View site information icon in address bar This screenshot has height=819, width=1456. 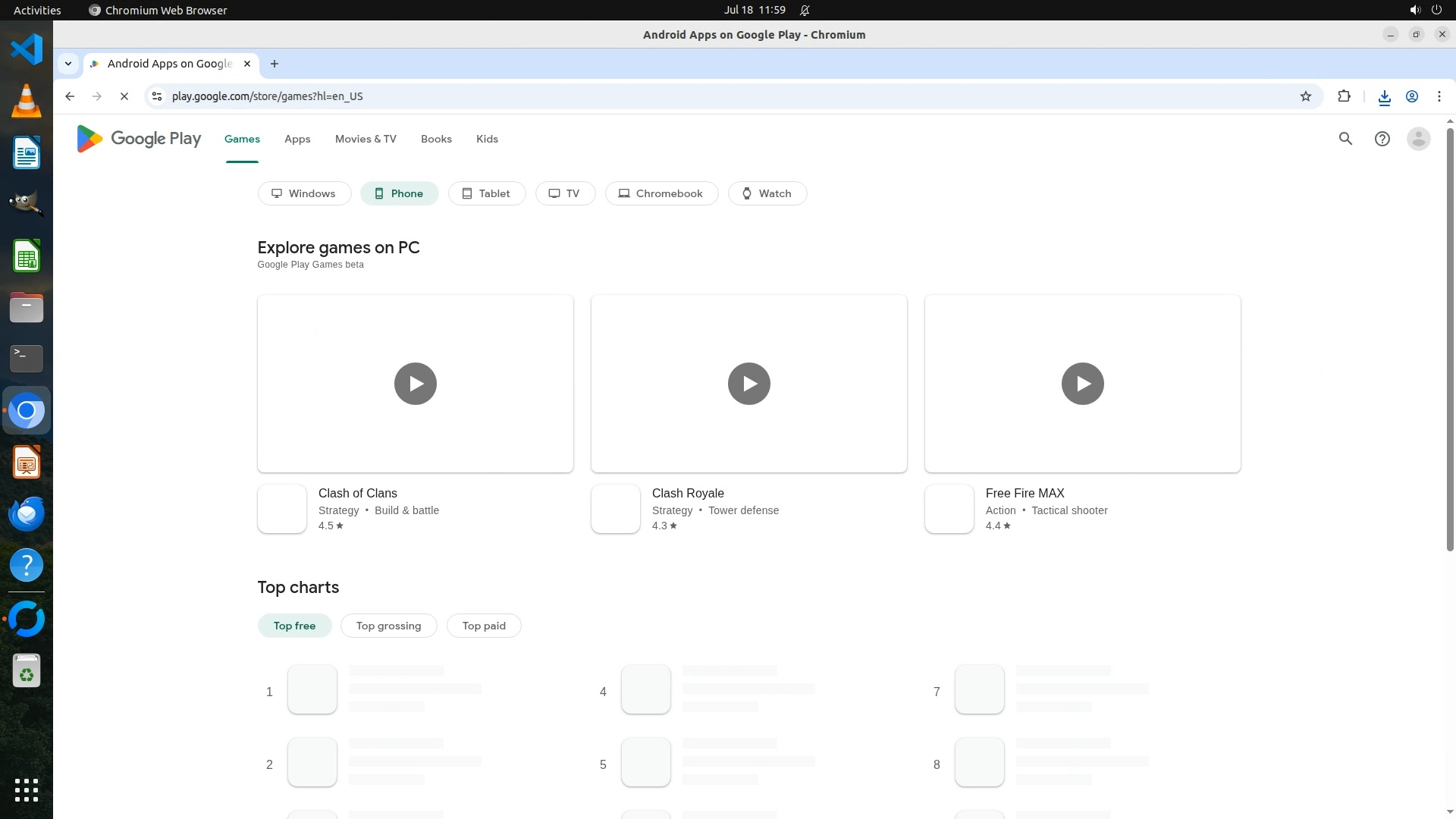(x=157, y=96)
